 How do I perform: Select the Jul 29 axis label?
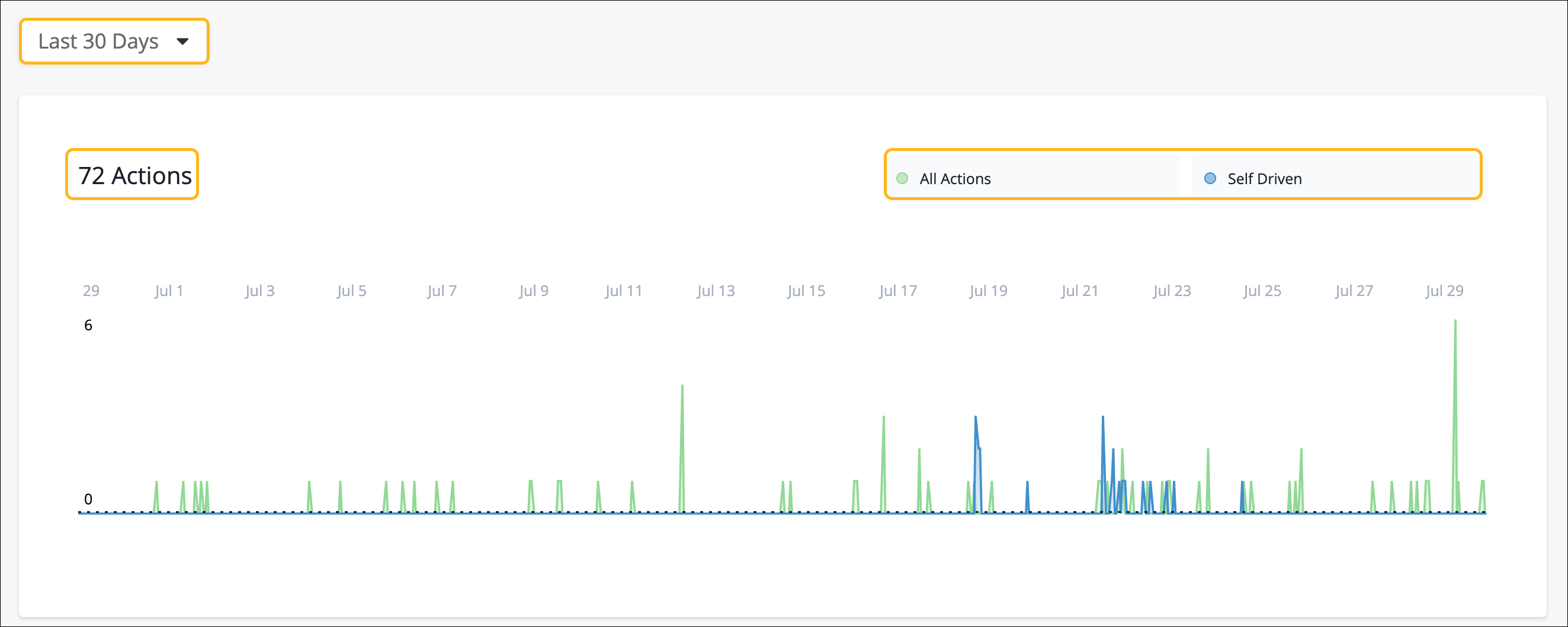click(1444, 291)
